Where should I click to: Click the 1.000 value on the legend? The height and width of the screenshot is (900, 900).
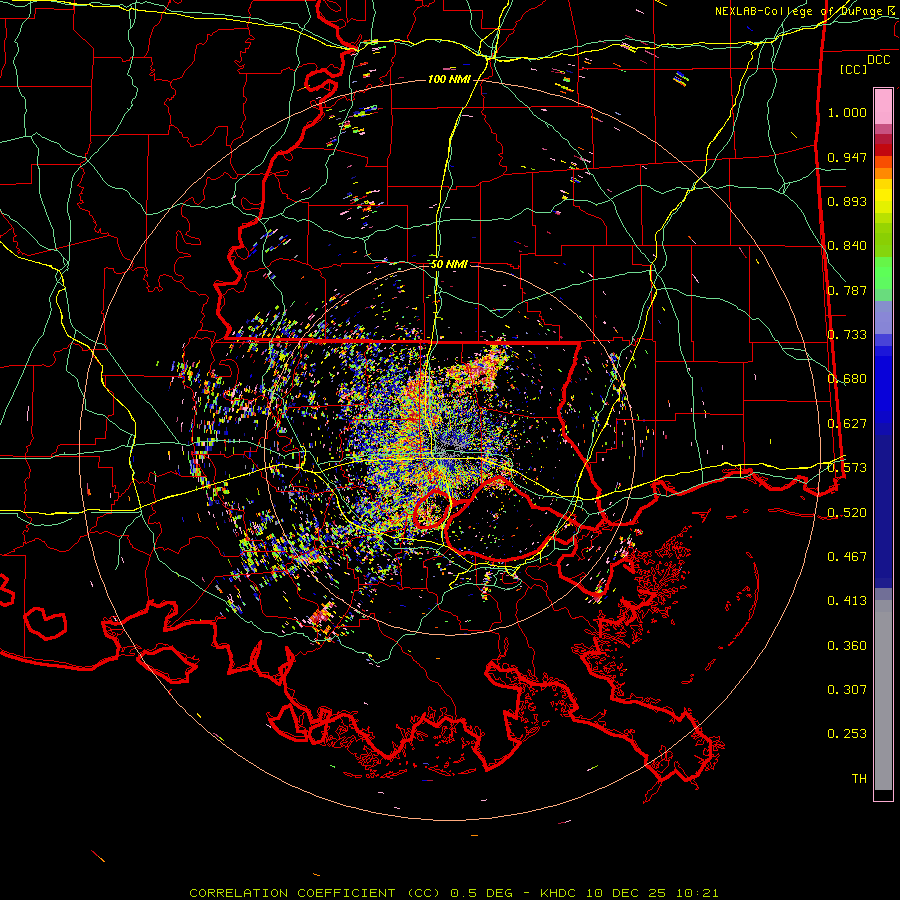click(847, 112)
